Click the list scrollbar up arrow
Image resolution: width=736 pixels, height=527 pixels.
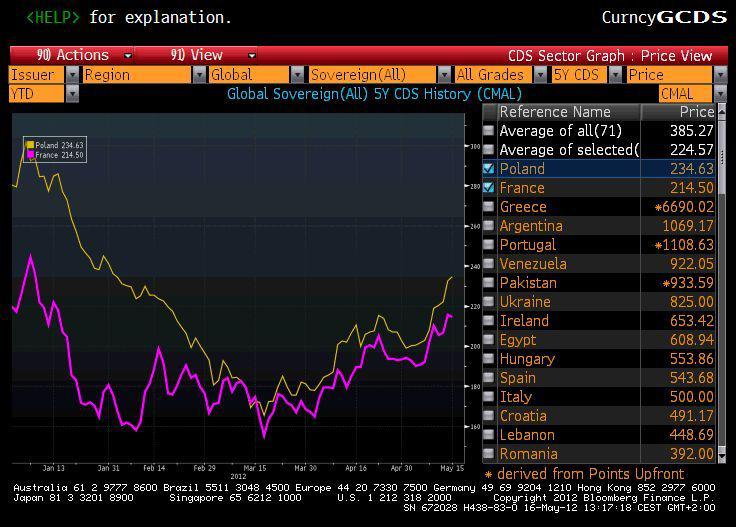click(x=722, y=111)
